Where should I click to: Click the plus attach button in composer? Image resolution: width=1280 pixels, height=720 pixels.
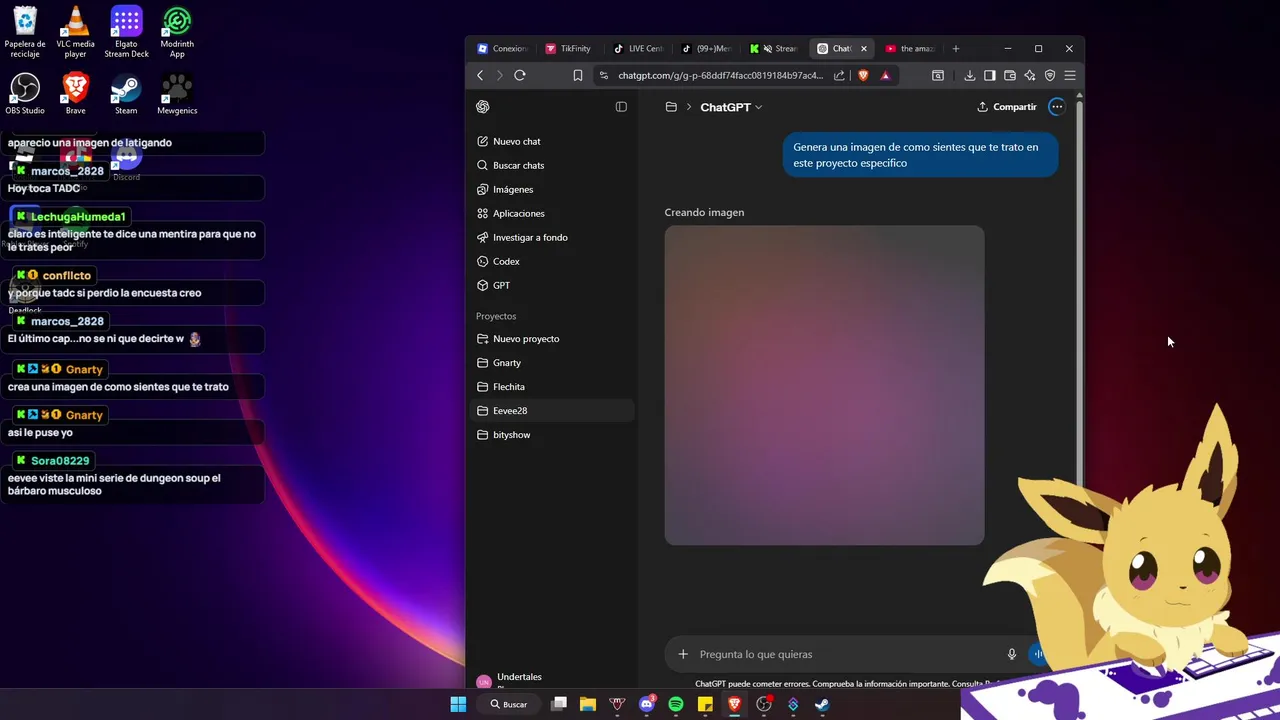[x=683, y=654]
